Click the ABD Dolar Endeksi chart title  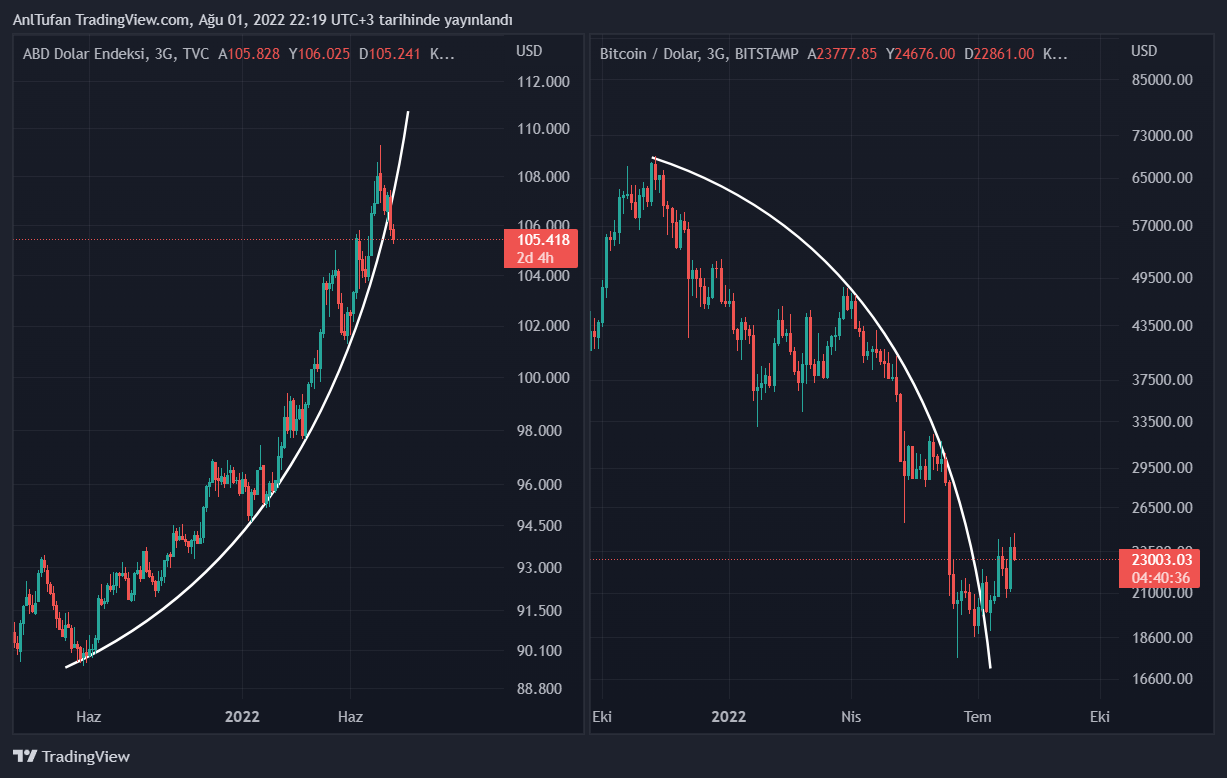pyautogui.click(x=116, y=54)
